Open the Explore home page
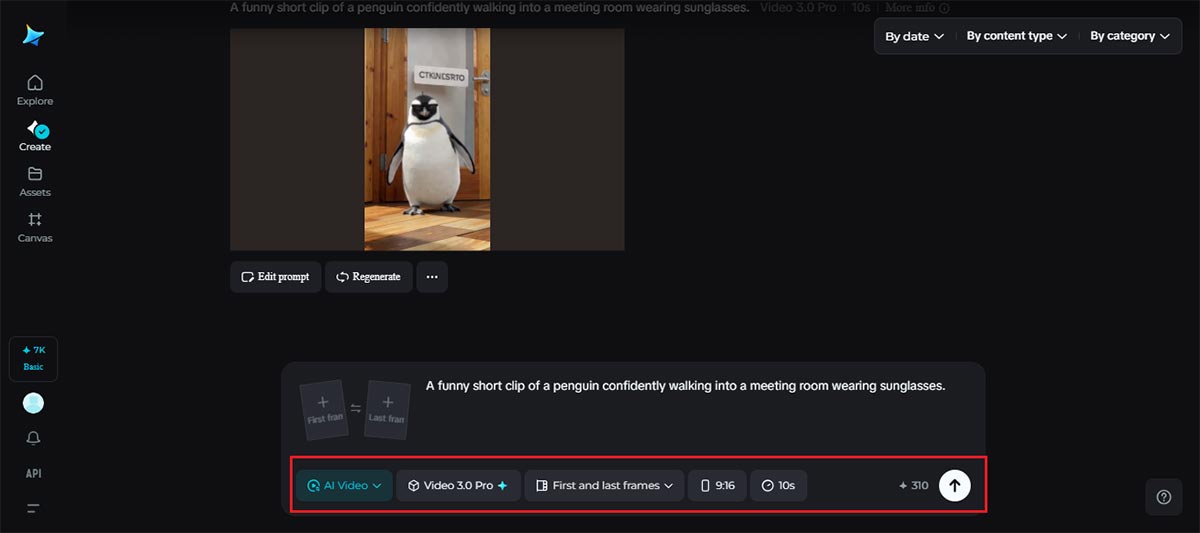The width and height of the screenshot is (1200, 533). (x=35, y=89)
